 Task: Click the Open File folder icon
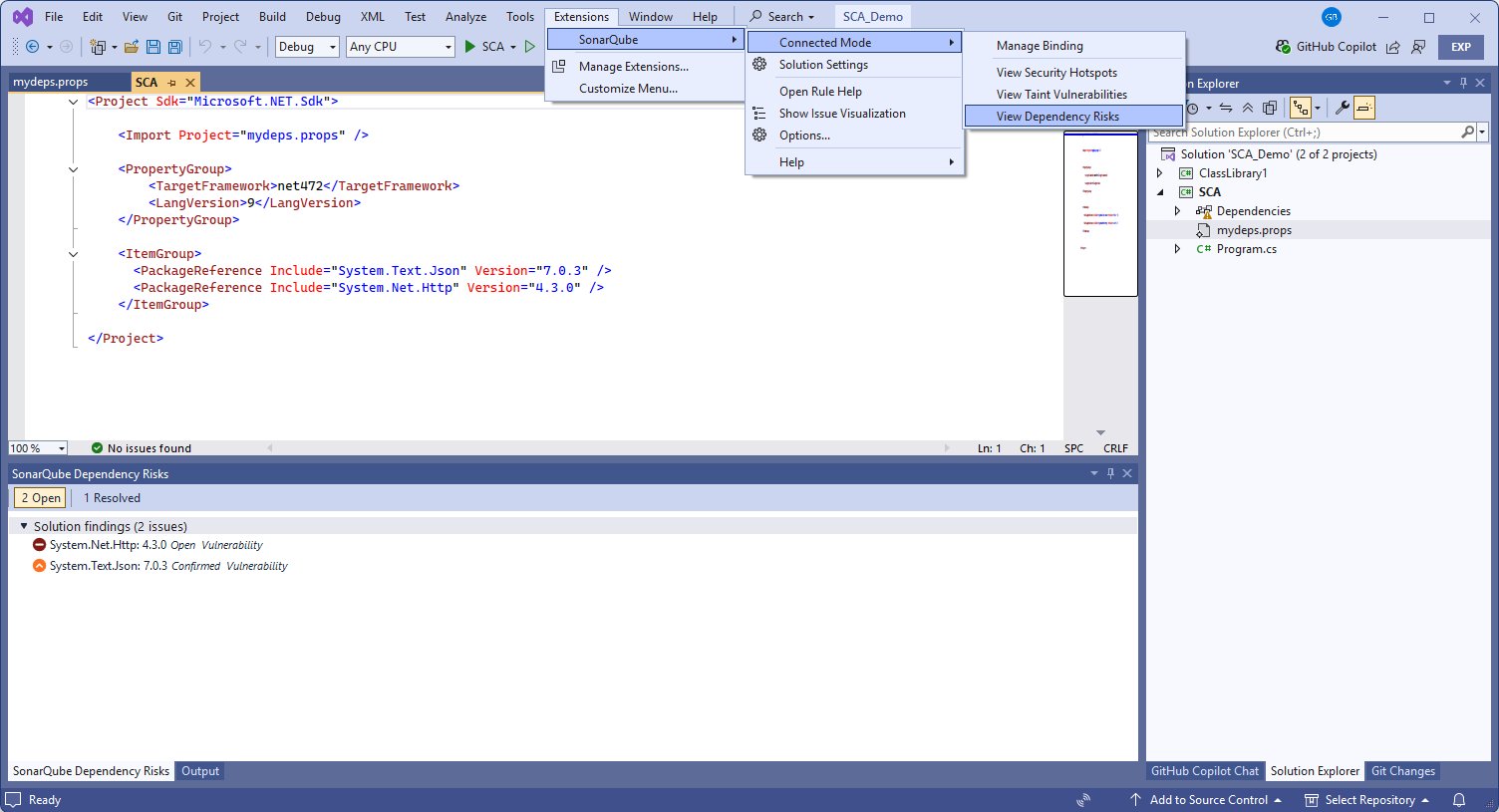tap(132, 47)
